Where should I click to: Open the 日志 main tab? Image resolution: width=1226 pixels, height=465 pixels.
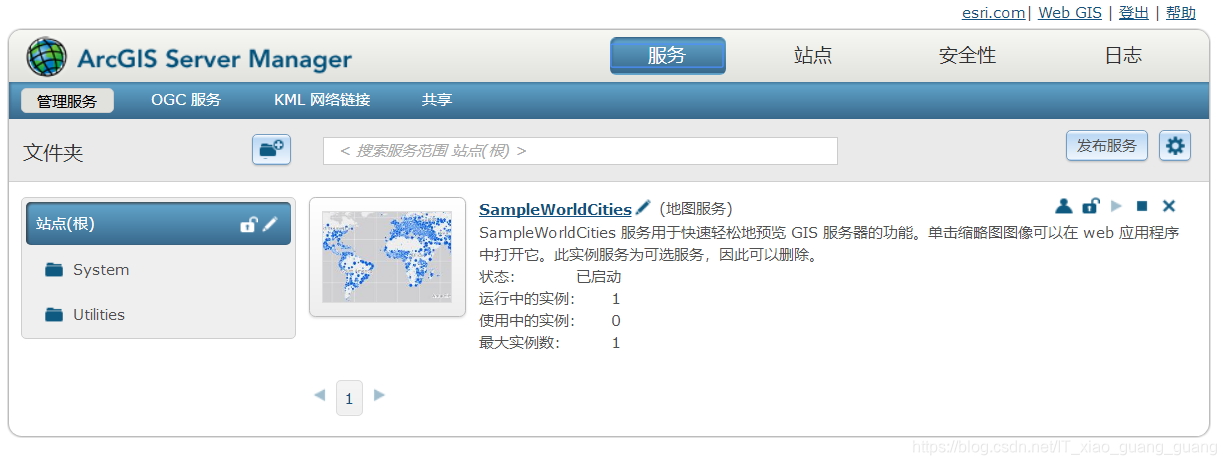1123,56
